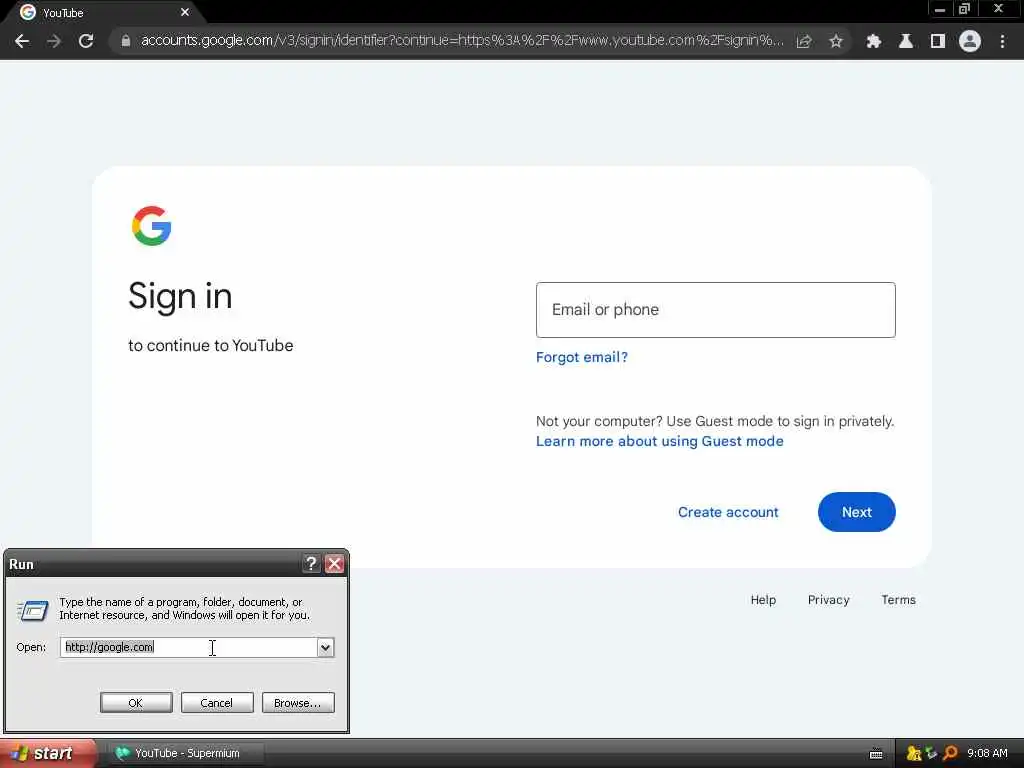
Task: Click the Open text field in Run
Action: point(189,647)
